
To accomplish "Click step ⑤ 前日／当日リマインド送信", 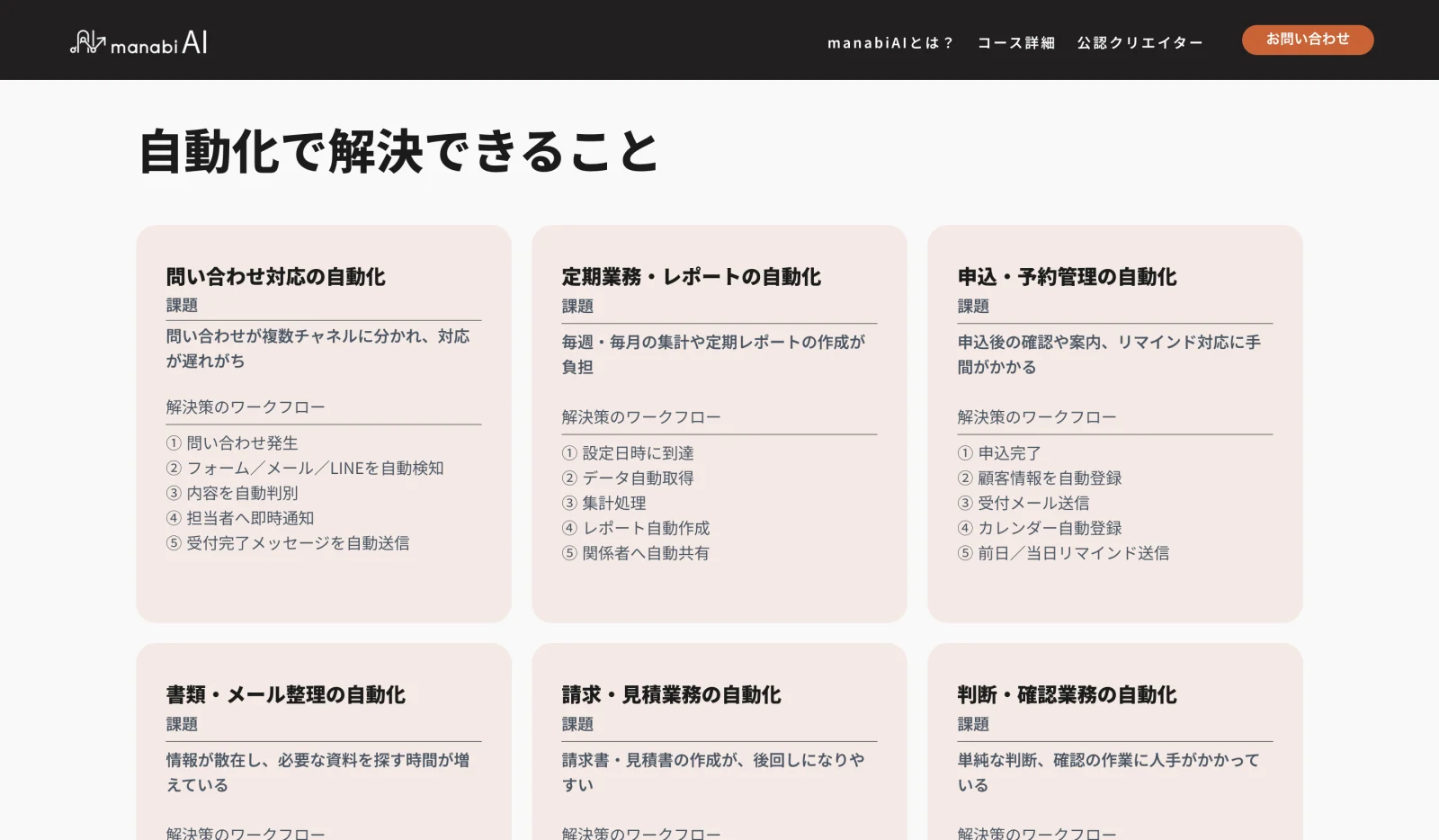I will (x=1063, y=554).
